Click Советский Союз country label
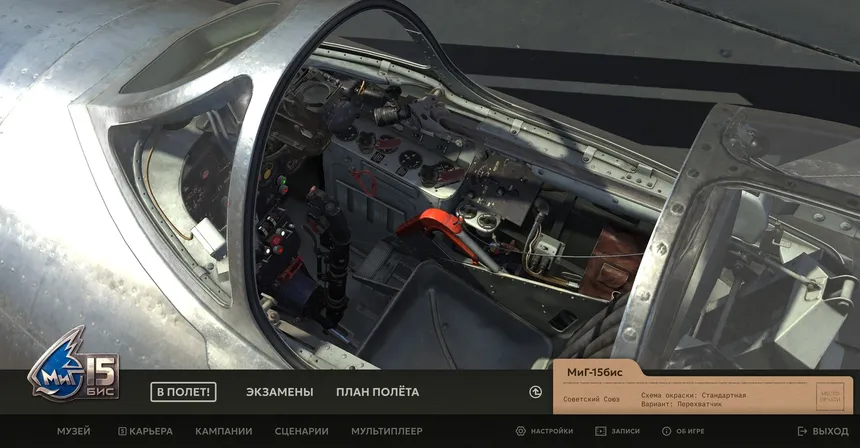This screenshot has width=860, height=448. tap(591, 399)
